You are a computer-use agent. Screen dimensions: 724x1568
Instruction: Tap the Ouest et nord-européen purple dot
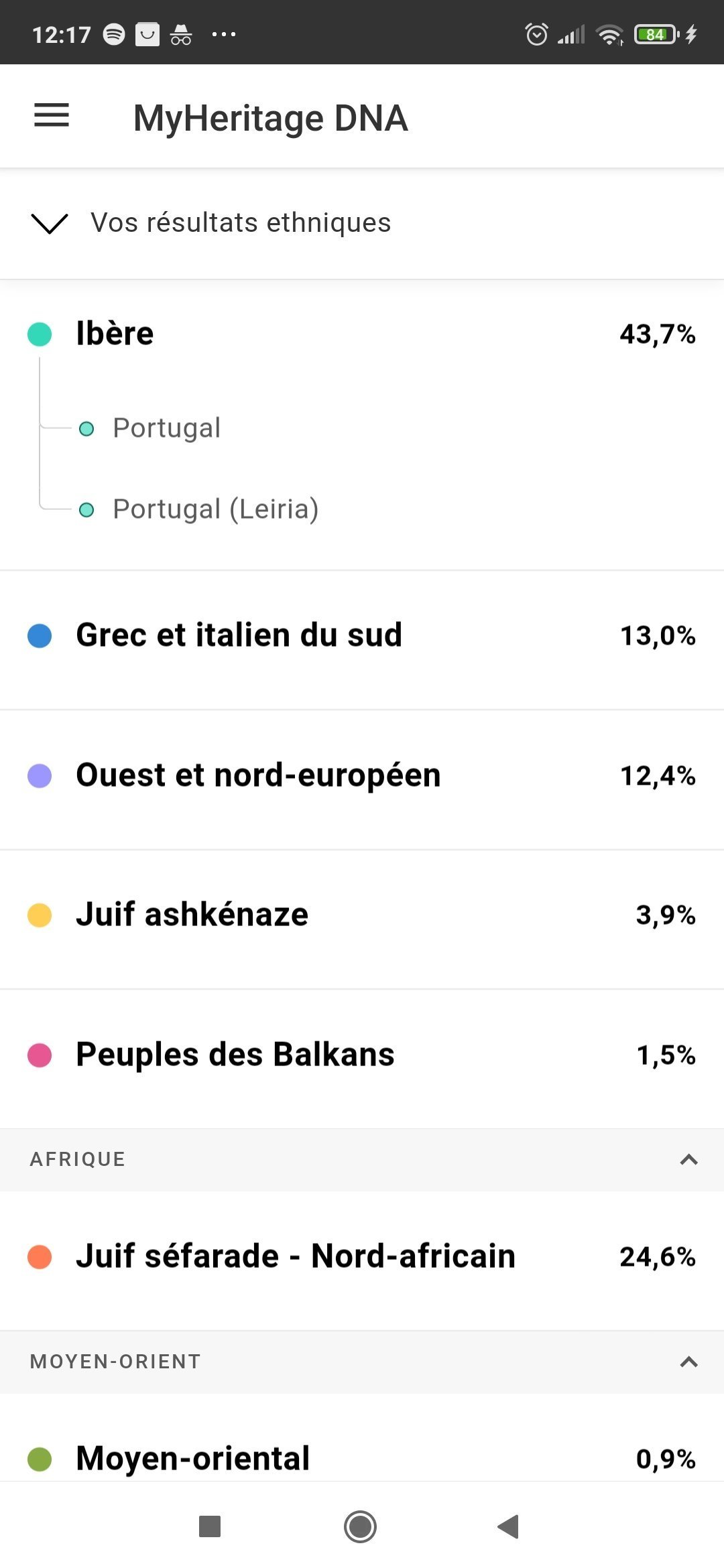40,776
